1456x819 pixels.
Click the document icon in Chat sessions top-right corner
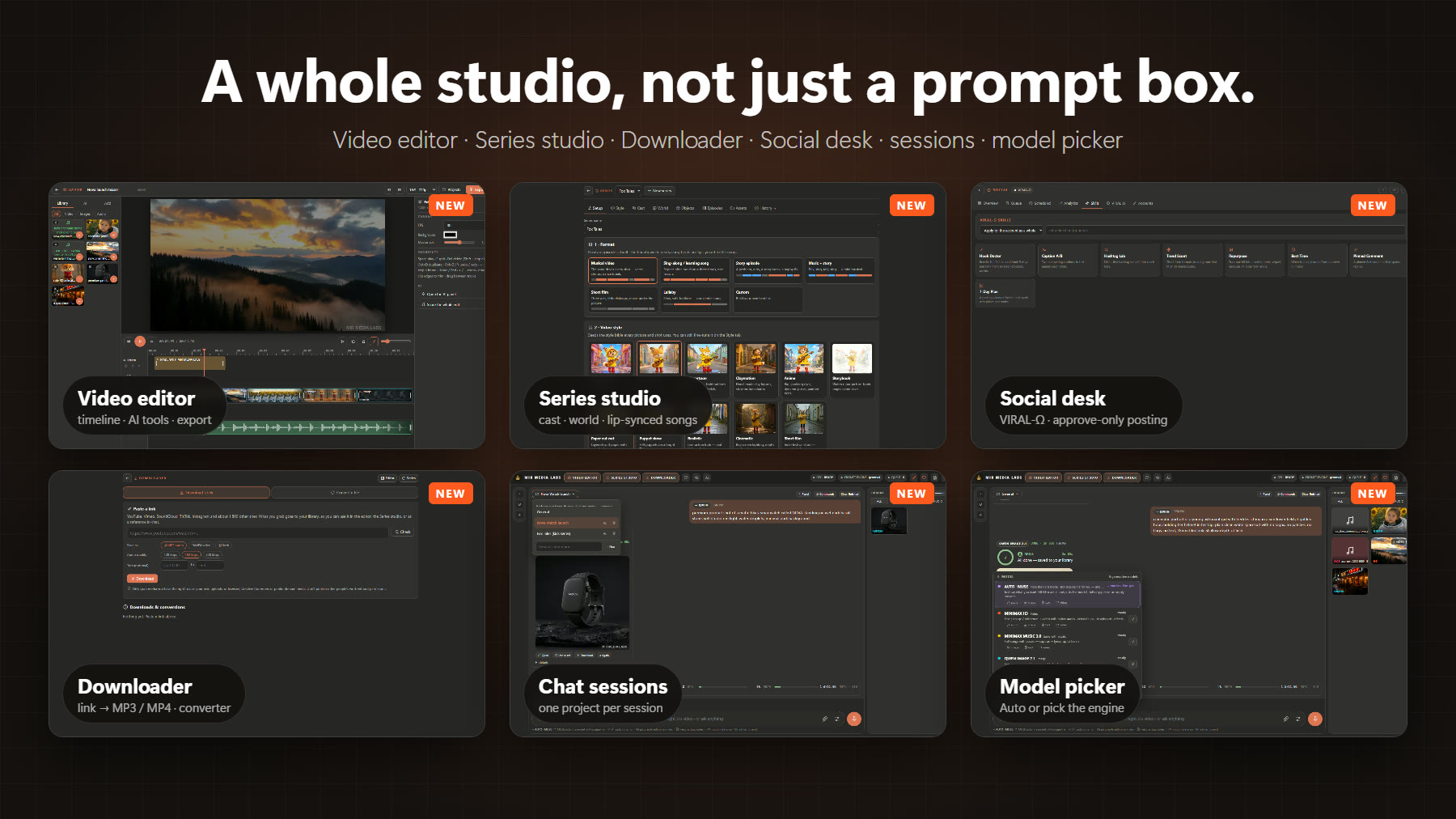click(934, 477)
